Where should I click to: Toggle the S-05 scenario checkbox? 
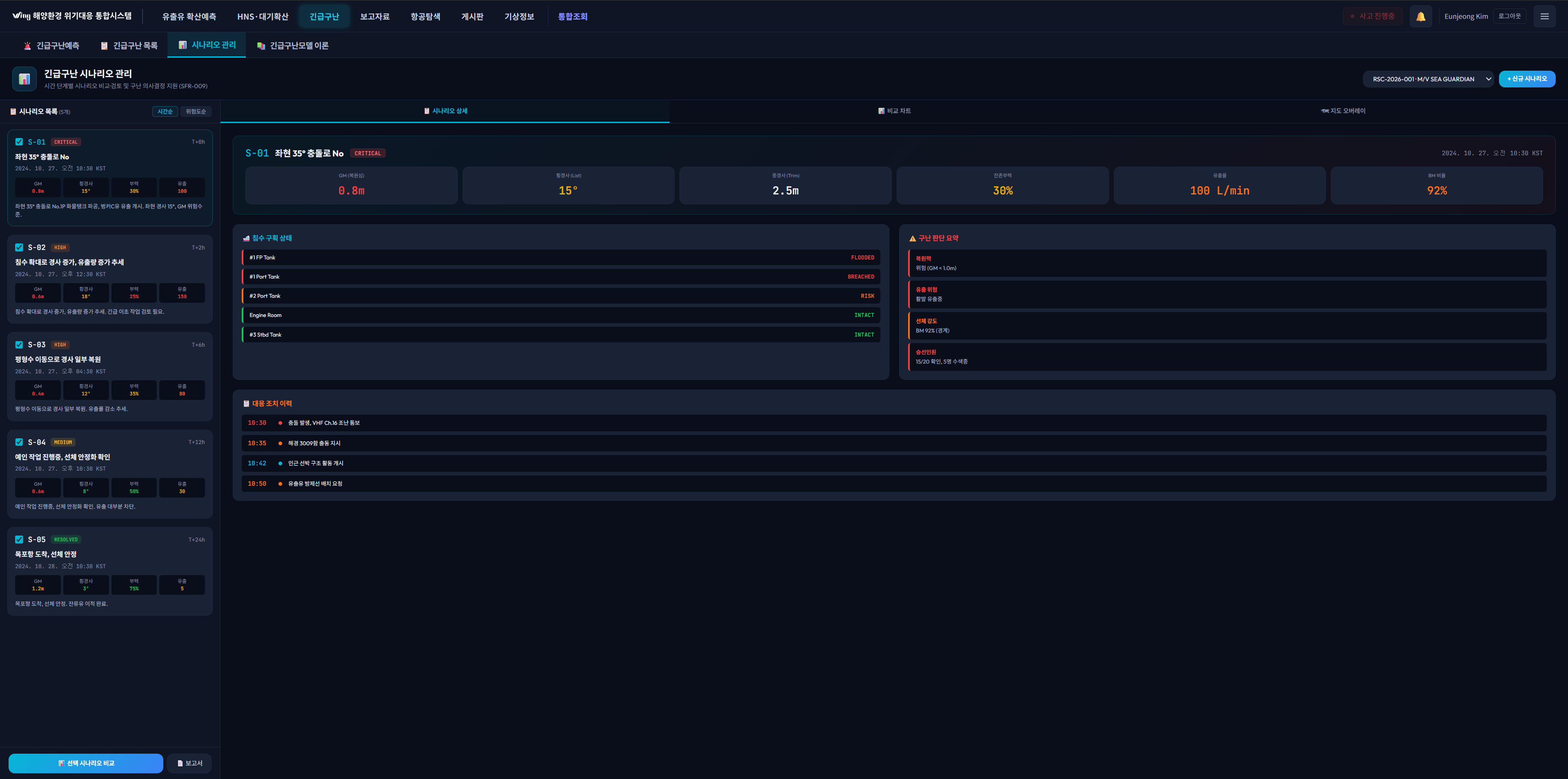click(x=19, y=540)
